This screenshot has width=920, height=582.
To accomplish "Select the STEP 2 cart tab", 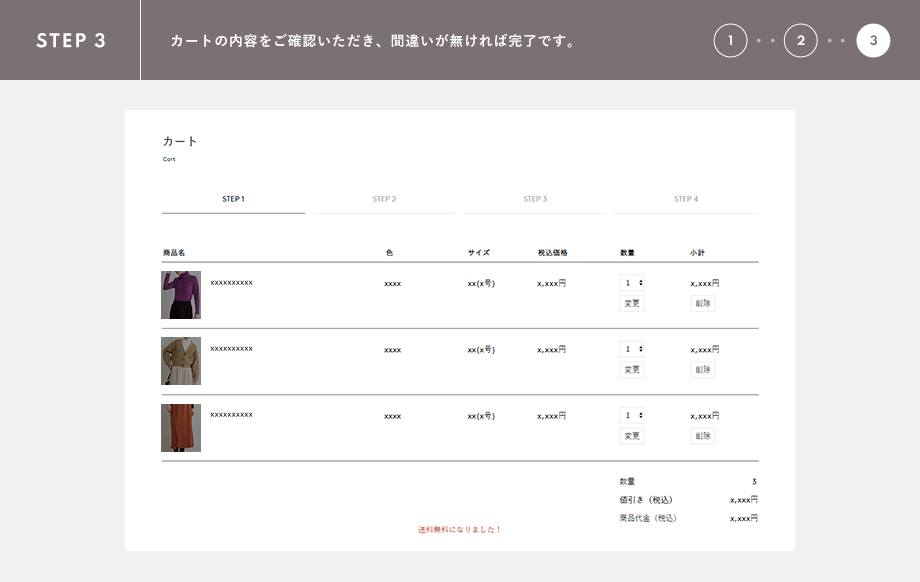I will tap(384, 199).
